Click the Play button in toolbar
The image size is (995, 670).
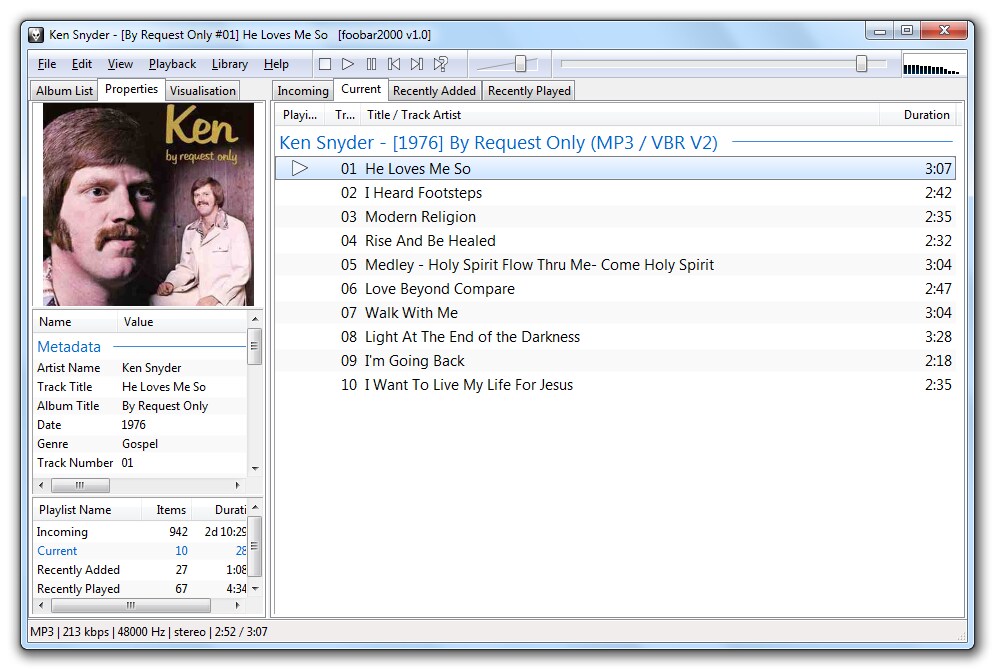[x=348, y=64]
